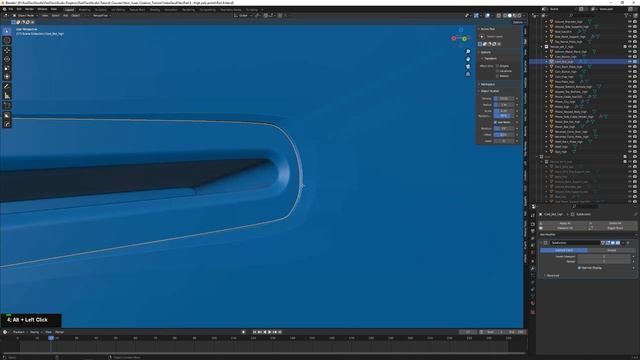Switch to the Modeling workspace tab
Image resolution: width=640 pixels, height=360 pixels.
click(x=84, y=9)
